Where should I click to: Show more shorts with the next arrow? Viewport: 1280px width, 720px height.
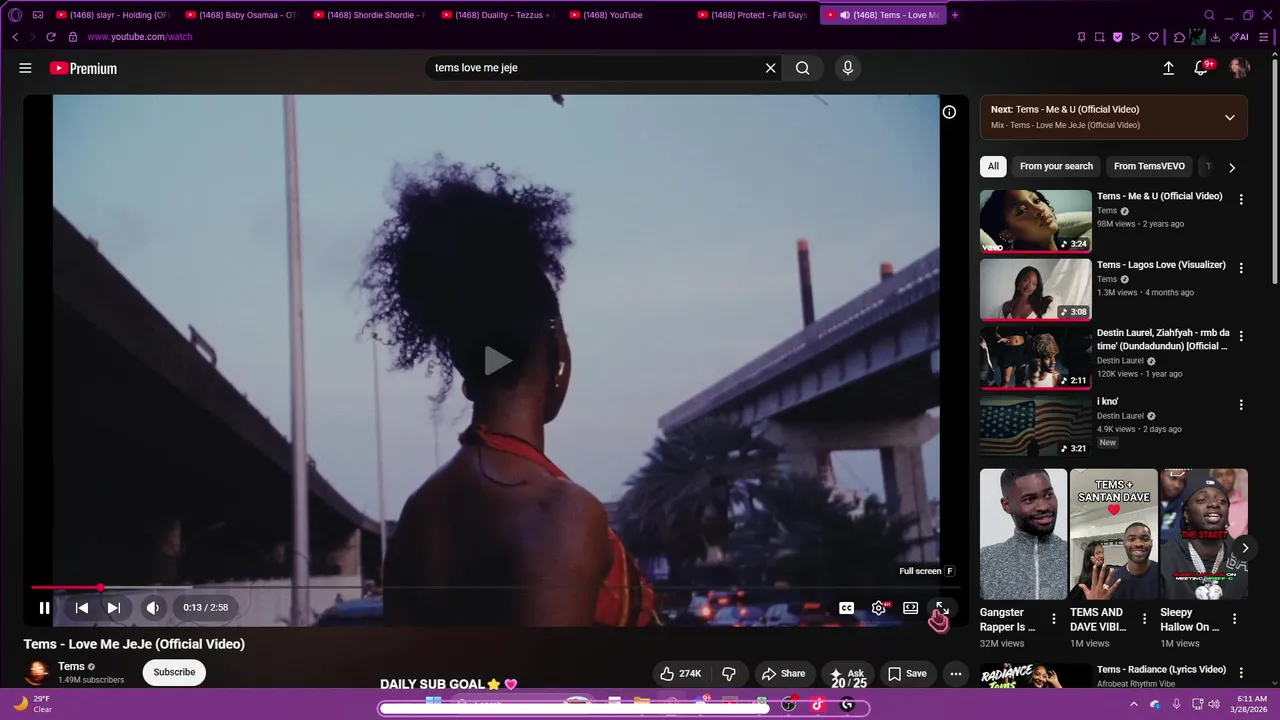click(x=1245, y=548)
